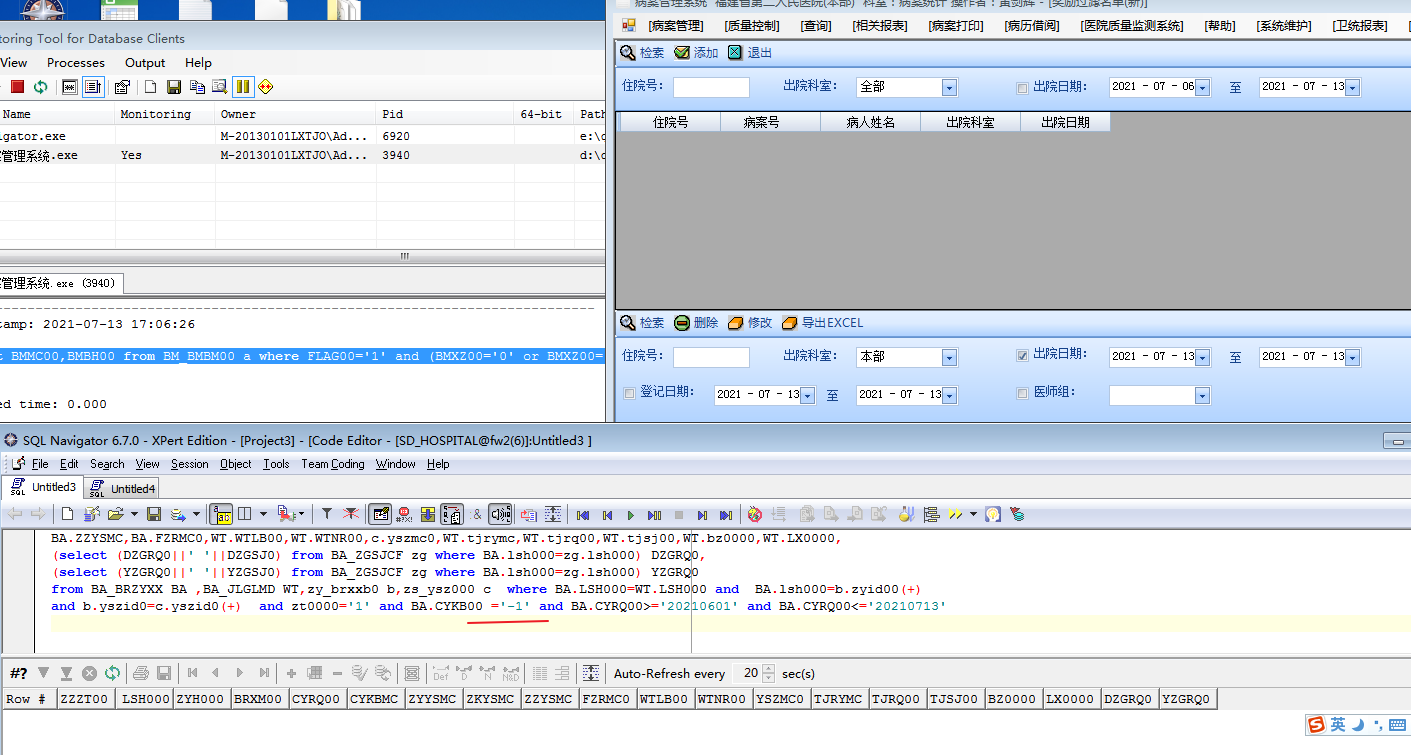Click the green refresh icon in monitoring toolbar
Image resolution: width=1411 pixels, height=755 pixels.
pos(40,87)
